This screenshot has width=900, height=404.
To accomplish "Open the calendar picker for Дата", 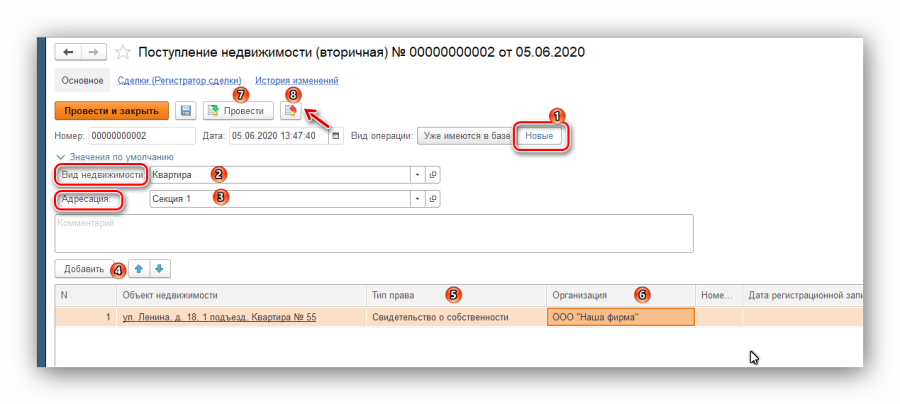I will click(x=336, y=135).
